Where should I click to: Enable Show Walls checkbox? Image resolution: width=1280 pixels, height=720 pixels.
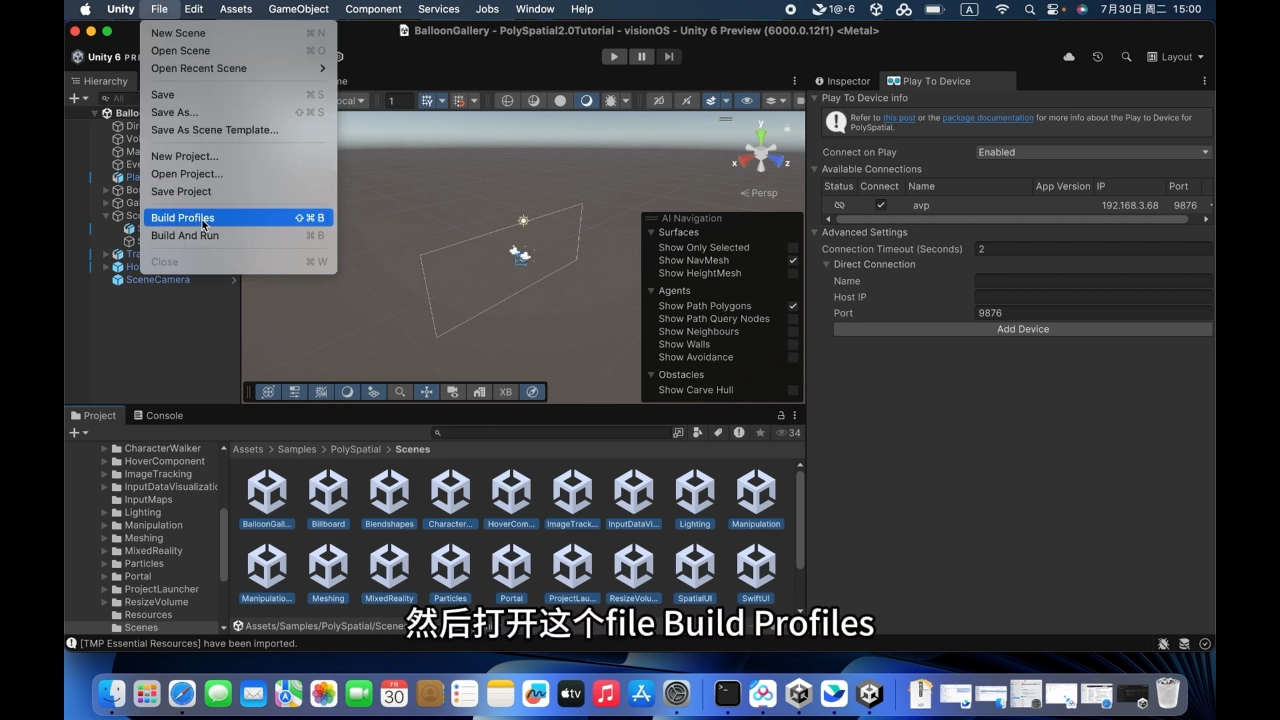point(793,344)
